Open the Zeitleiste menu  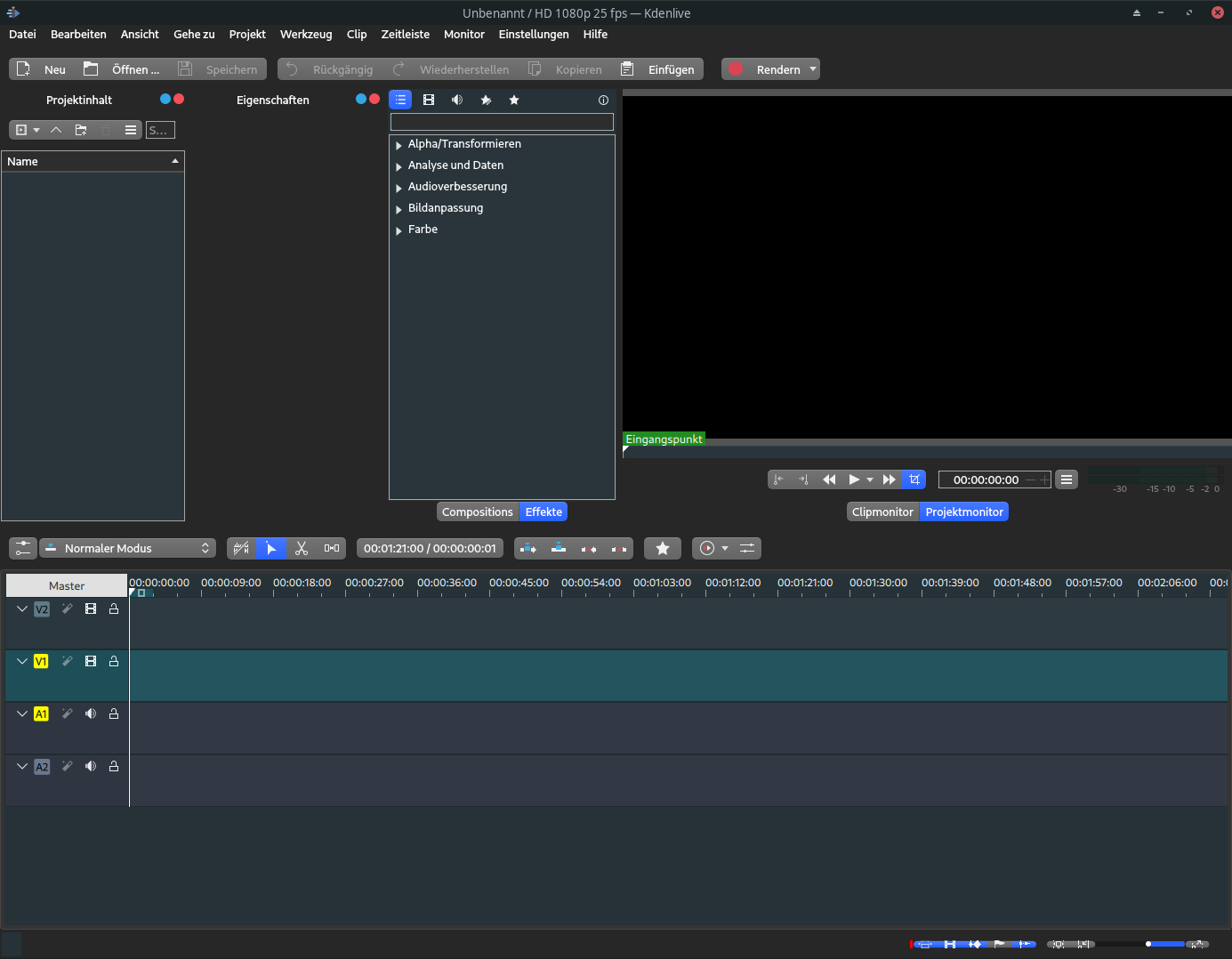tap(405, 35)
